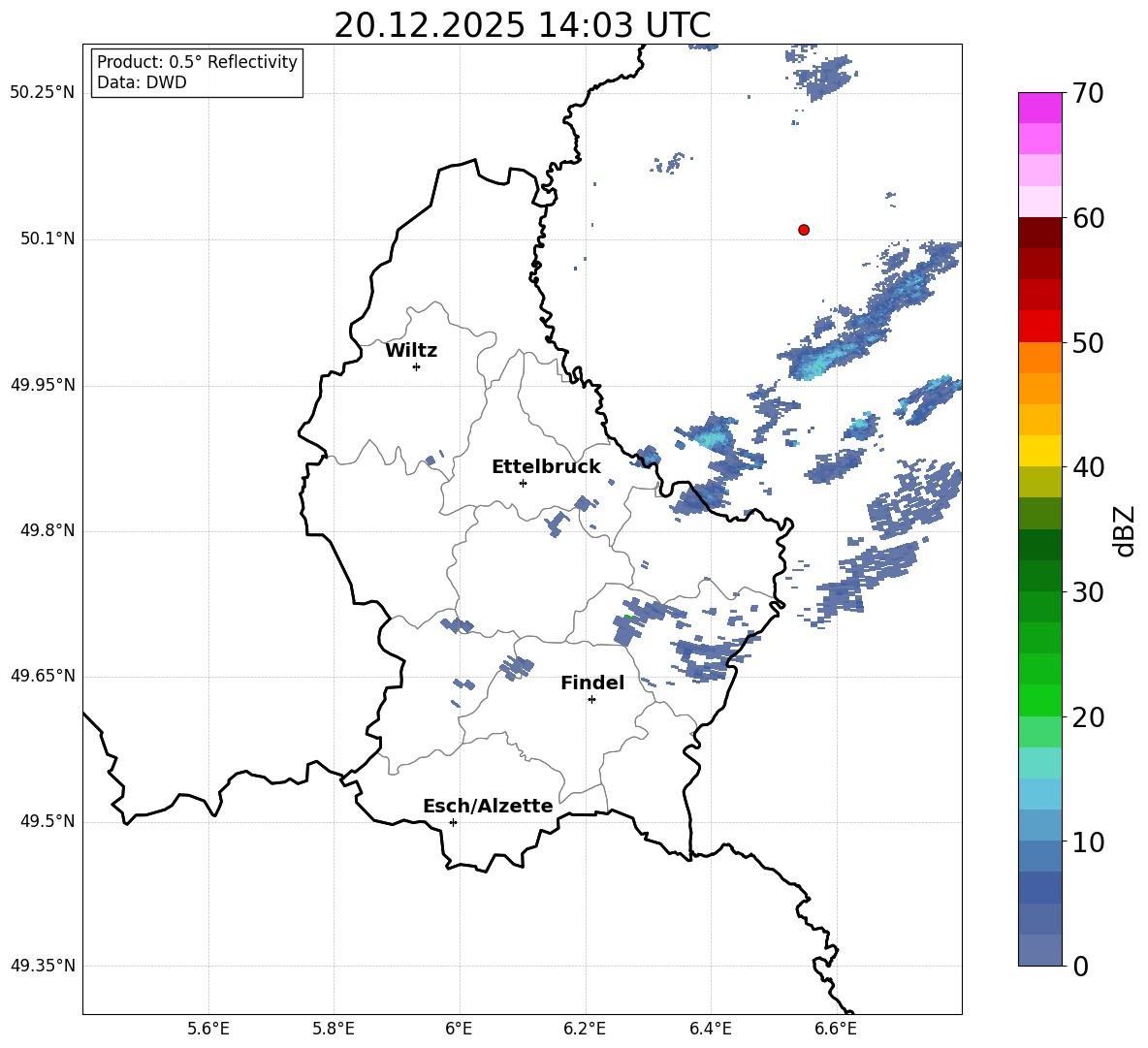Click the bright green swatch at 20 dBZ
The width and height of the screenshot is (1148, 1048).
(1040, 701)
